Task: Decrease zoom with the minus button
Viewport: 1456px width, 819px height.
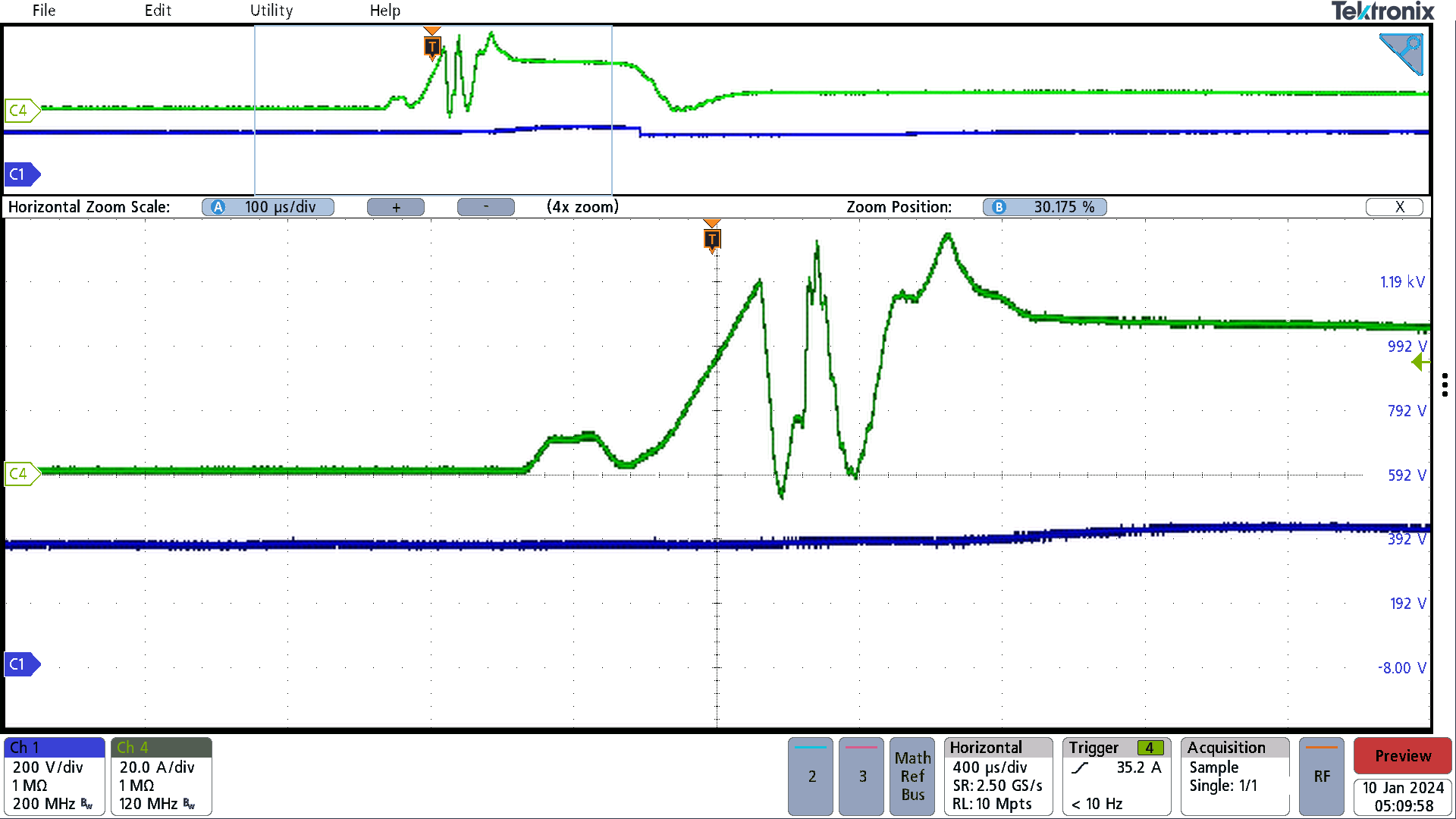Action: (486, 207)
